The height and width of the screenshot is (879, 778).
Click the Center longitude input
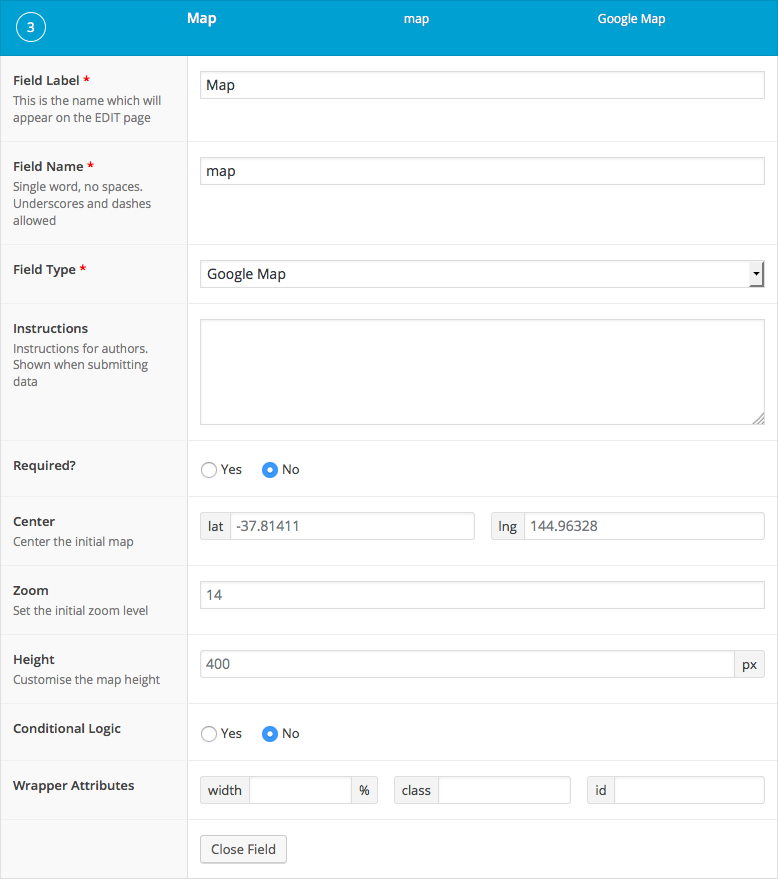tap(643, 526)
